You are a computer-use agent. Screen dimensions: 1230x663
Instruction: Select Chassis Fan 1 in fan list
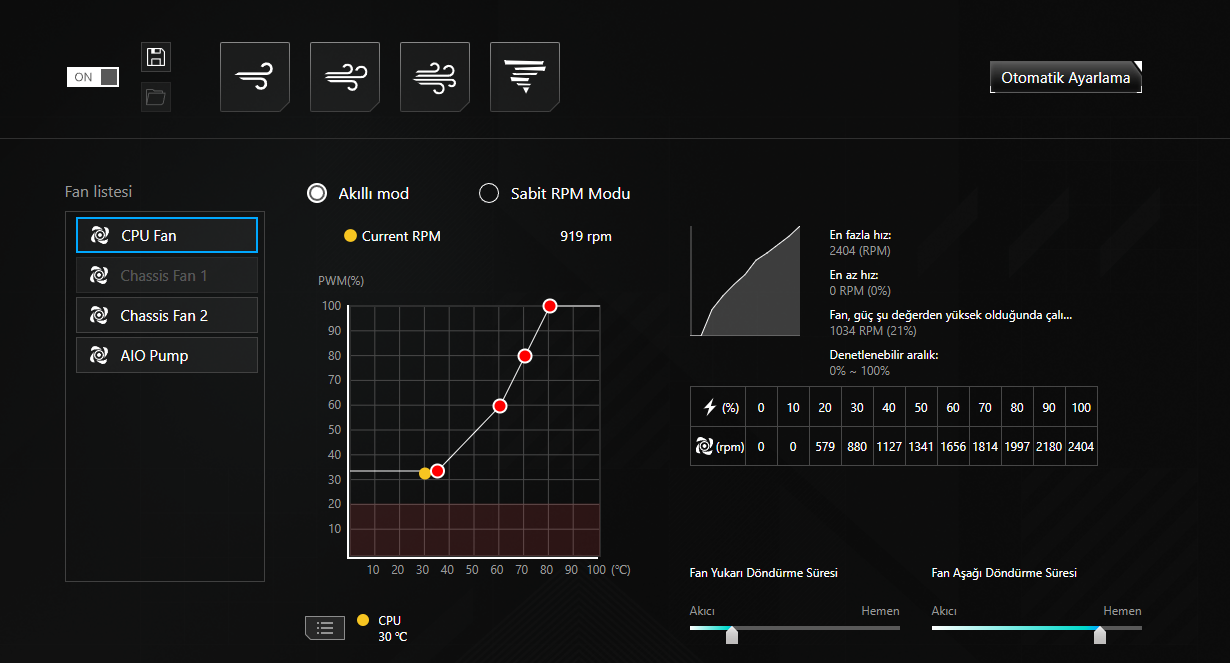(x=167, y=275)
